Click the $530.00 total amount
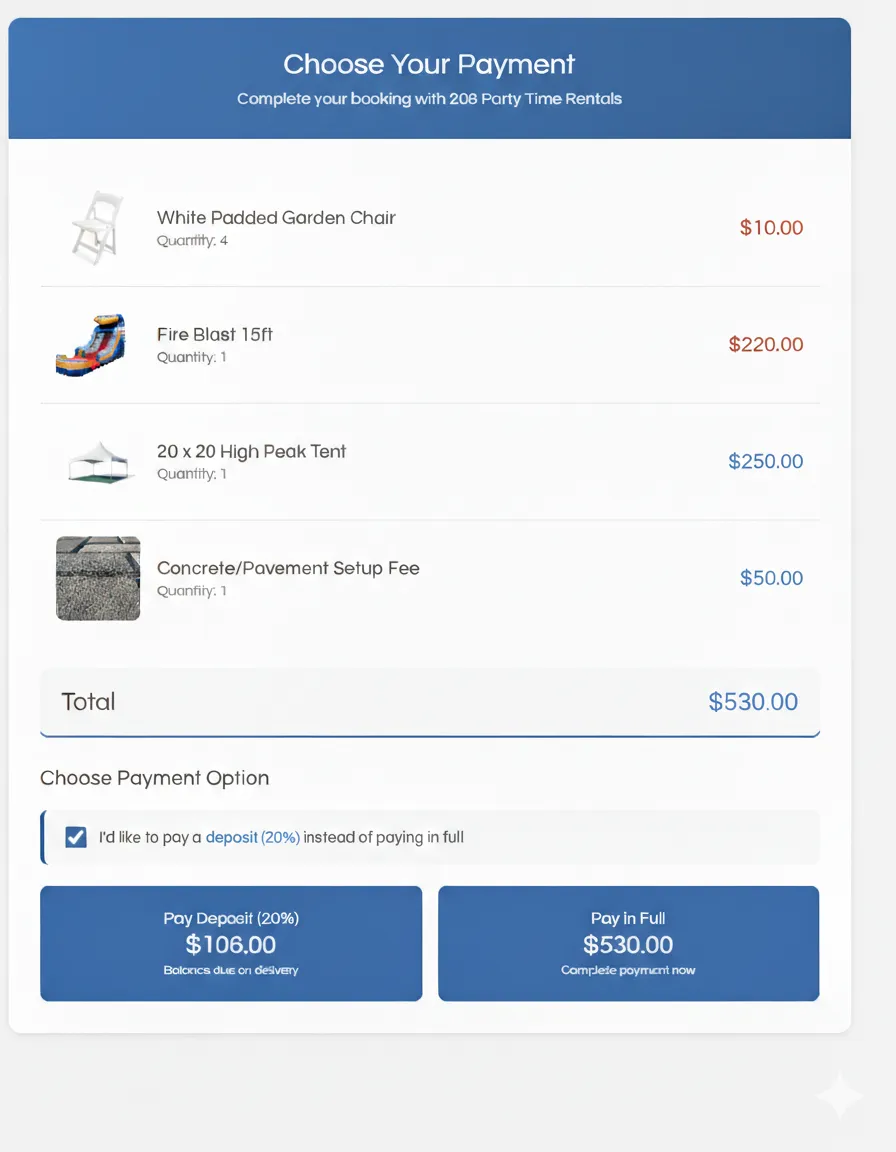896x1152 pixels. 753,702
